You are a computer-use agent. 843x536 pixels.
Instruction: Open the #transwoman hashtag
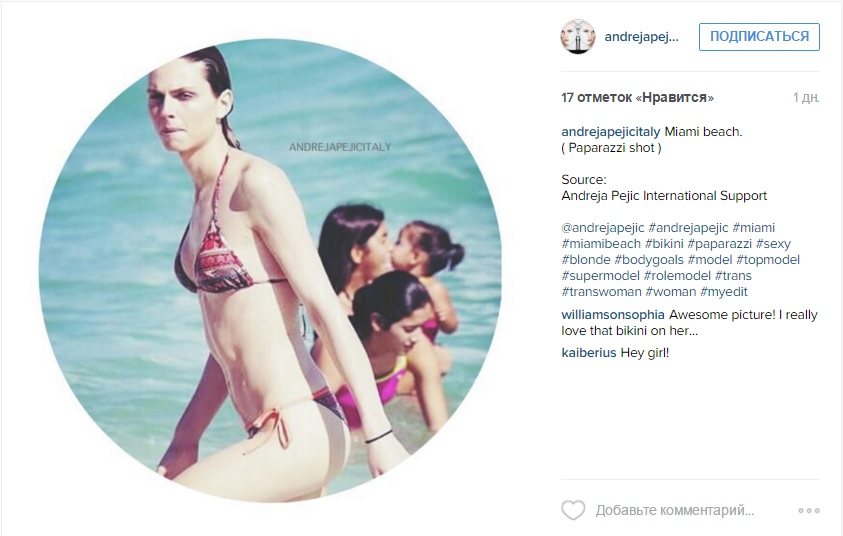click(602, 292)
